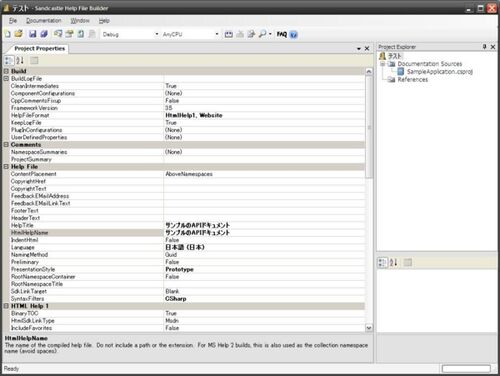Click the content layout toolbar icon after Properties

pyautogui.click(x=81, y=34)
